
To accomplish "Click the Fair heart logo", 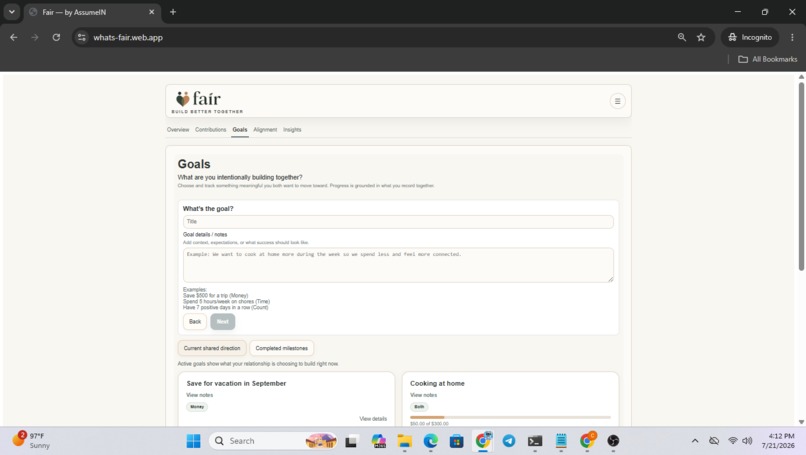I will 182,99.
